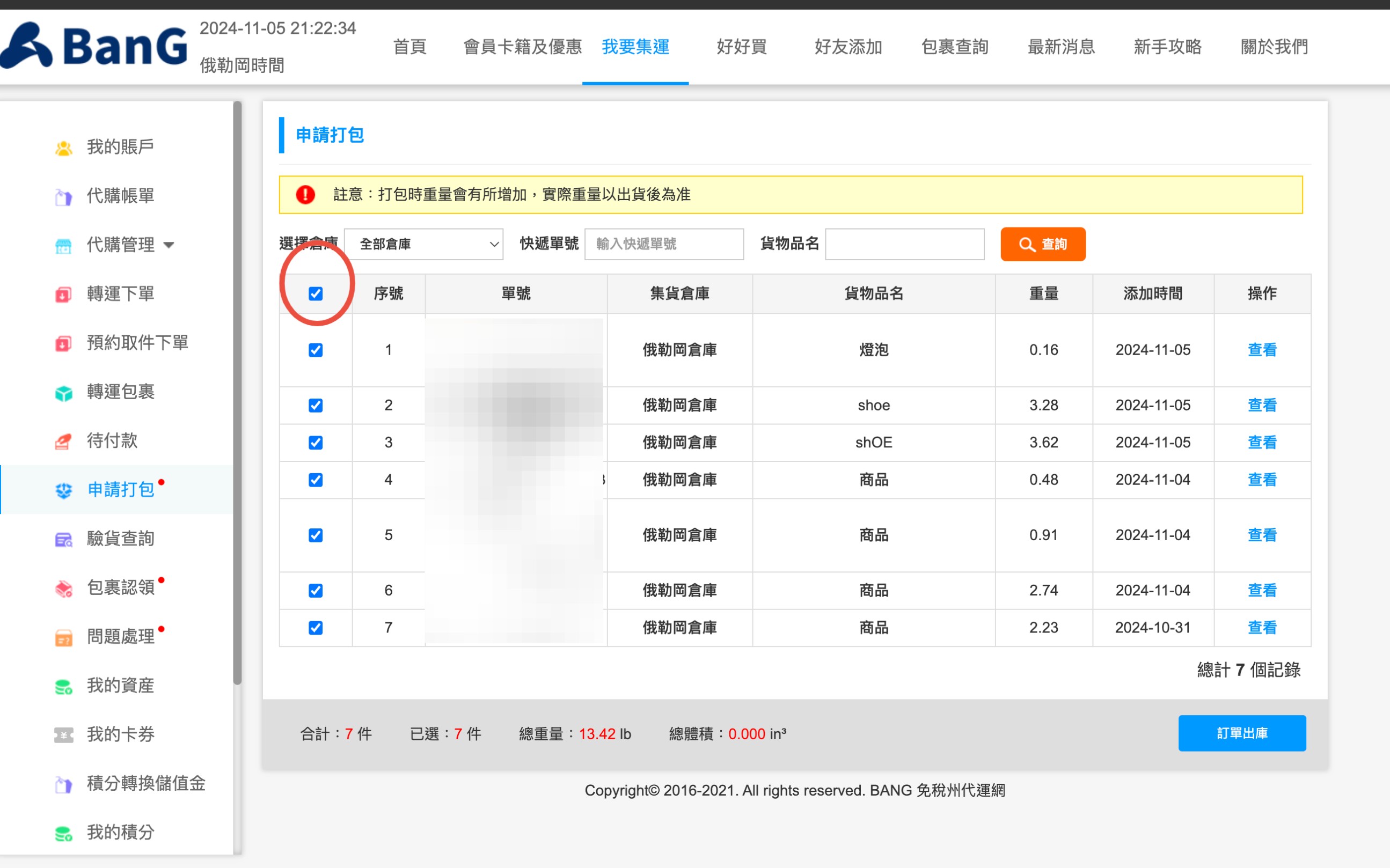This screenshot has width=1390, height=868.
Task: Click into the 快遞單號 input field
Action: [x=664, y=244]
